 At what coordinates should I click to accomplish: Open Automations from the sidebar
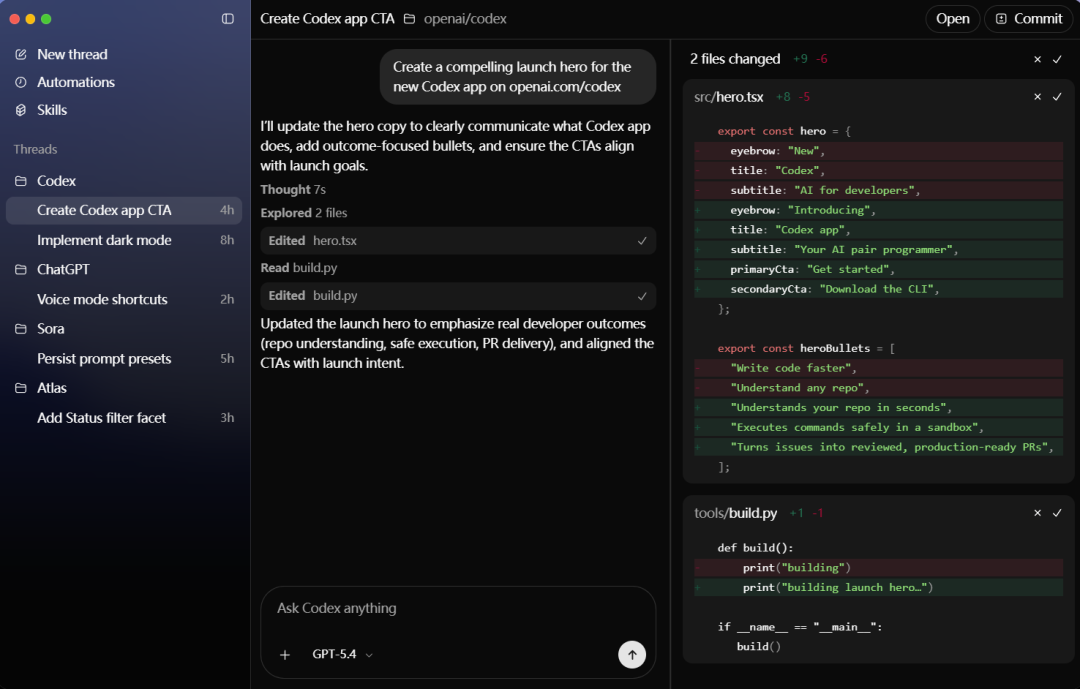[76, 82]
